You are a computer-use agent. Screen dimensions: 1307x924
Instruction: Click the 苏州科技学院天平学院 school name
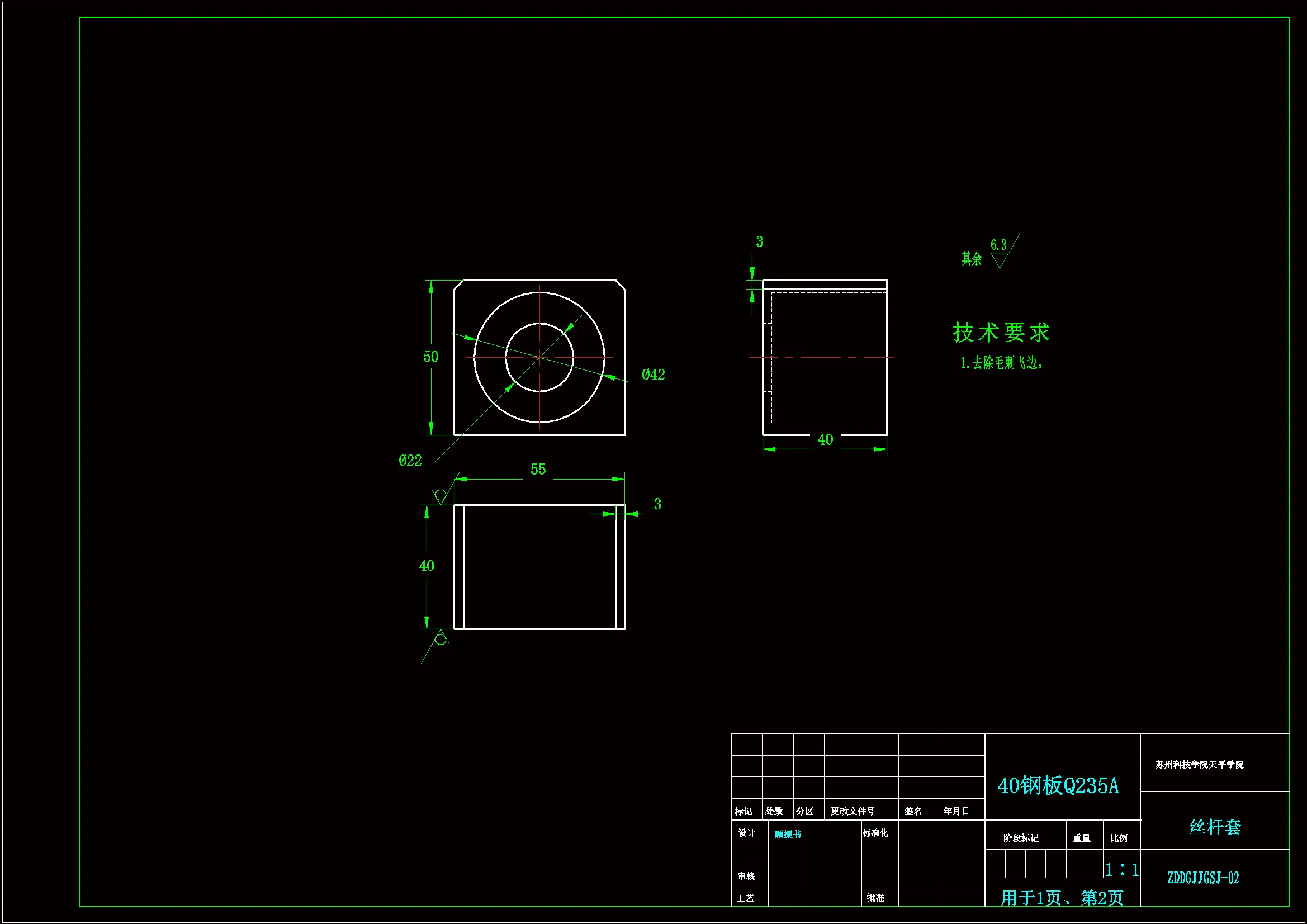[x=1199, y=765]
